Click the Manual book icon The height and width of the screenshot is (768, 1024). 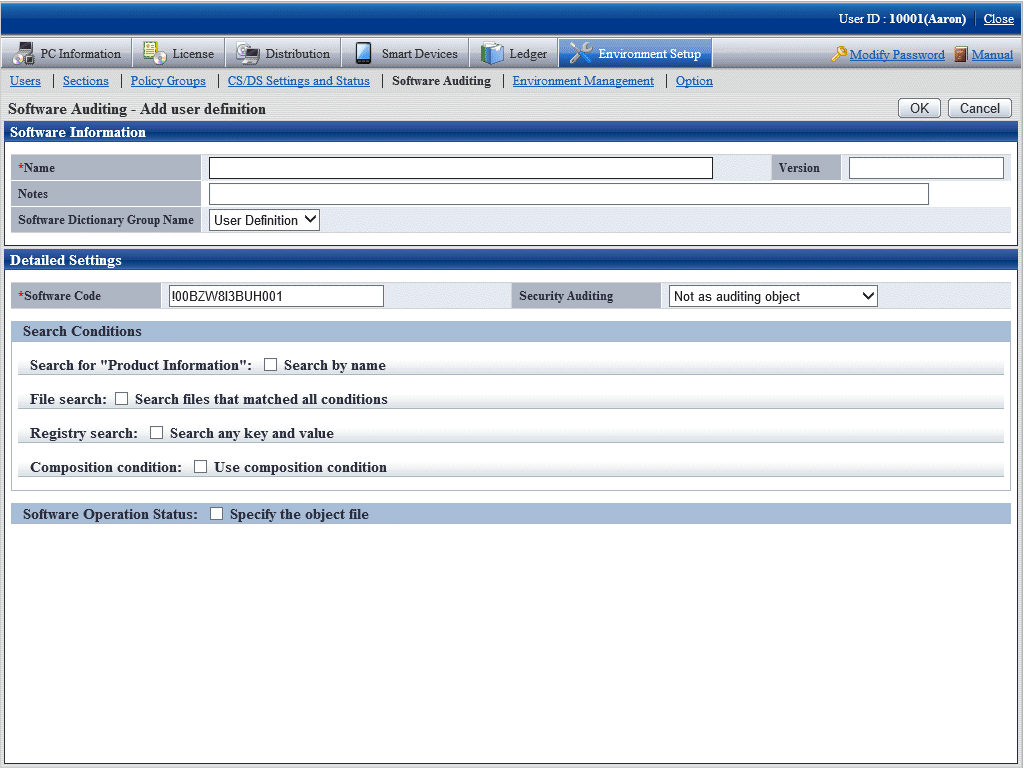(x=961, y=54)
